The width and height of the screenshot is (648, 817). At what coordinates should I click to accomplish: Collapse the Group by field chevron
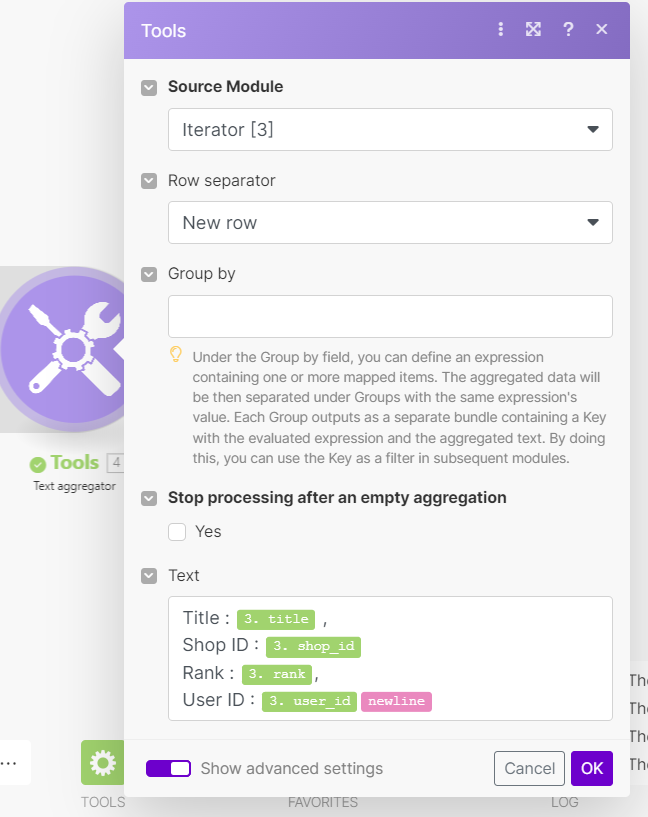point(149,274)
